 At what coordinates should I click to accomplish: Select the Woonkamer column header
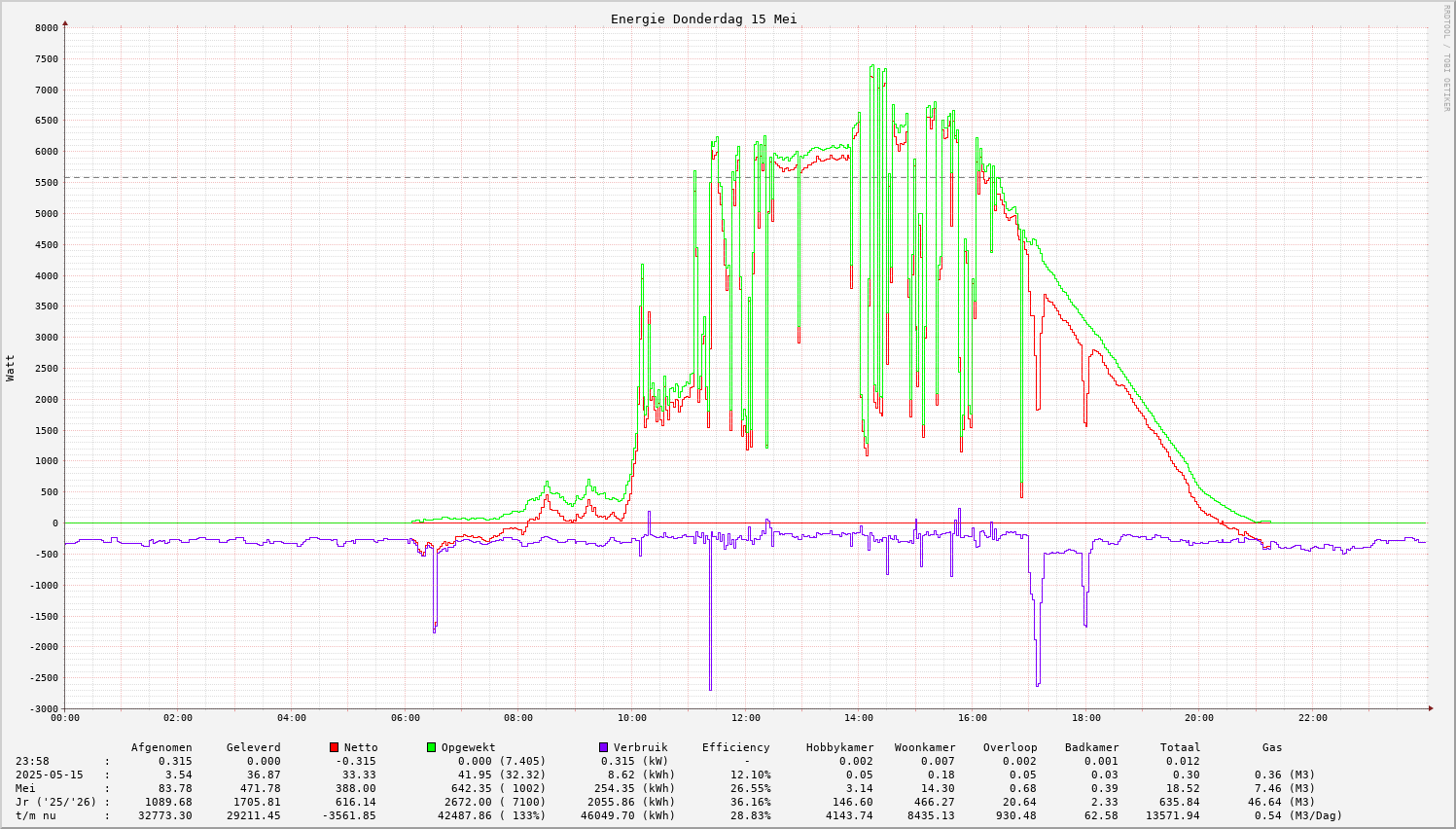pyautogui.click(x=925, y=747)
